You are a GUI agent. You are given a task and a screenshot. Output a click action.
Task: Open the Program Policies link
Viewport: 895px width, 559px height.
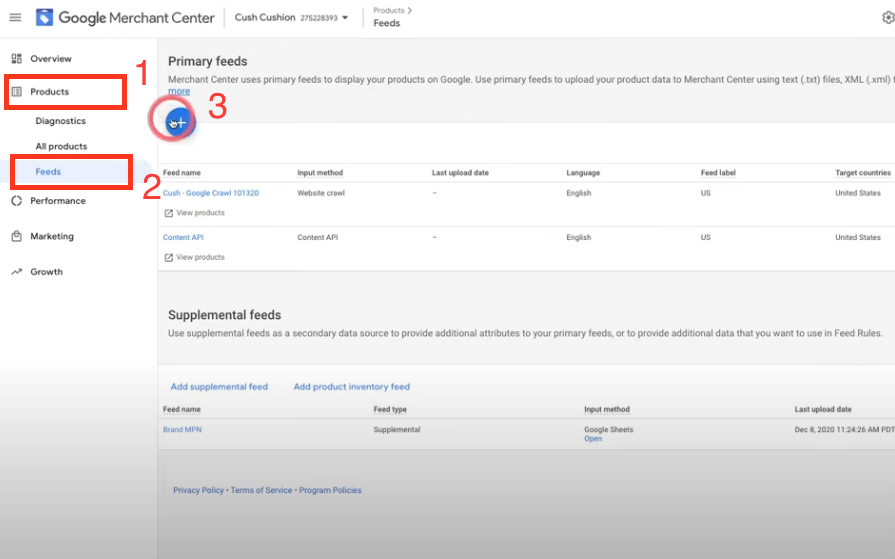[330, 490]
